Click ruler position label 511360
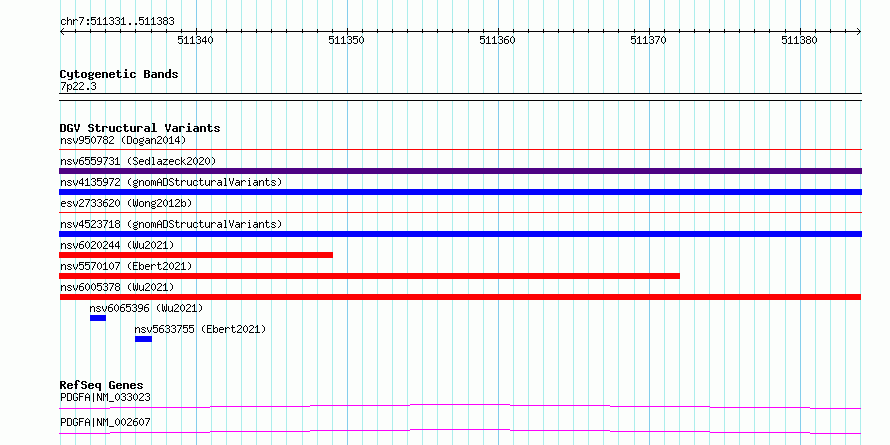 [497, 40]
